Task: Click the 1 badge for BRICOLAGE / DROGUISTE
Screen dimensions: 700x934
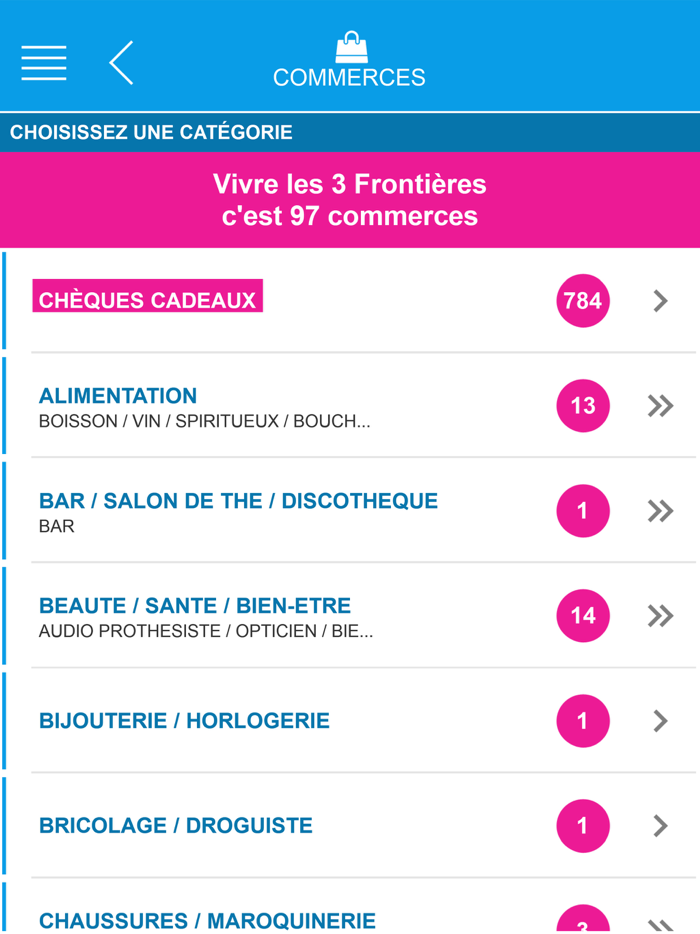Action: pos(582,826)
